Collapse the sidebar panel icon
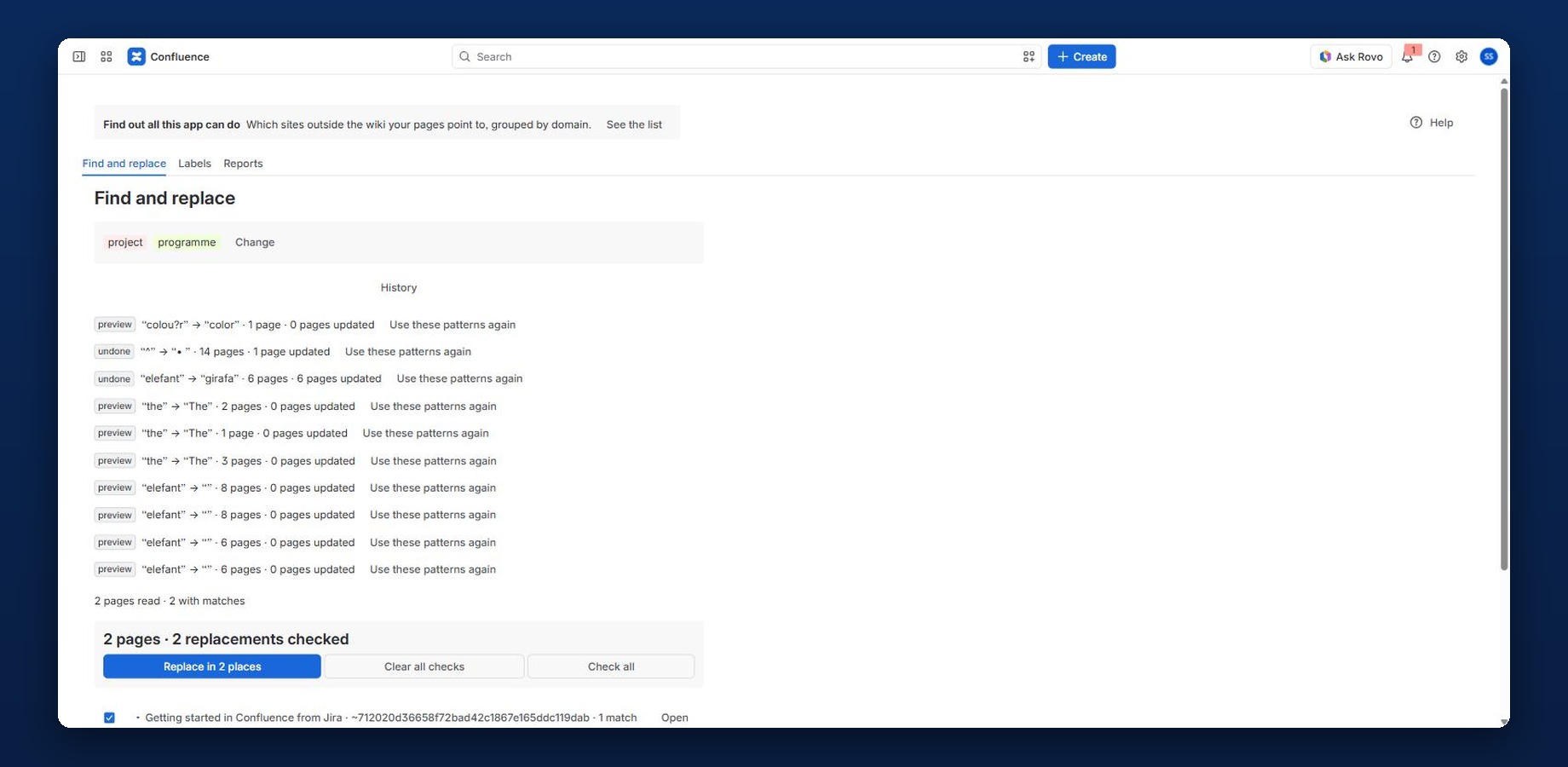This screenshot has width=1568, height=767. pos(78,56)
